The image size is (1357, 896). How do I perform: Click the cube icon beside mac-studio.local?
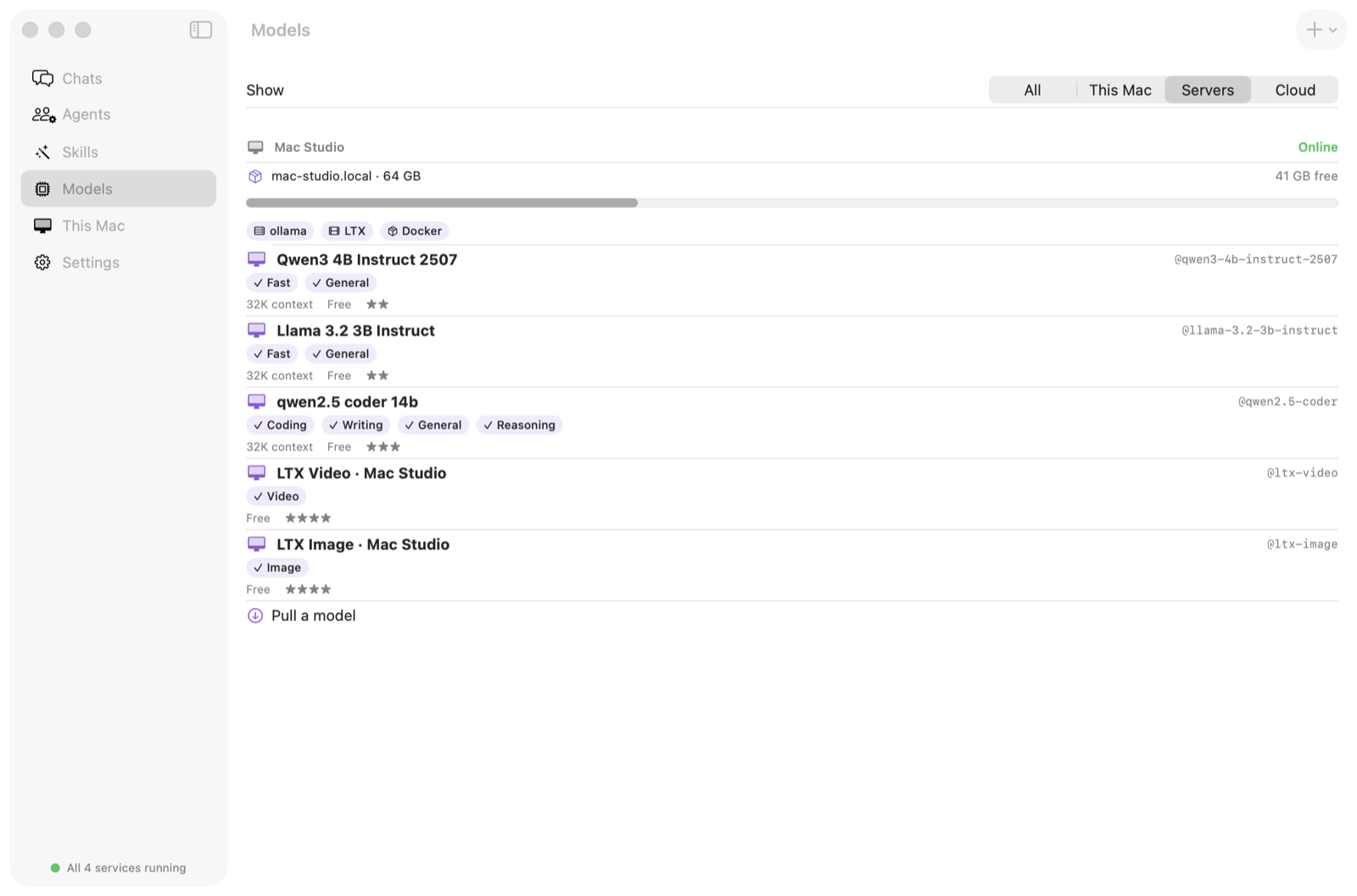click(x=255, y=176)
